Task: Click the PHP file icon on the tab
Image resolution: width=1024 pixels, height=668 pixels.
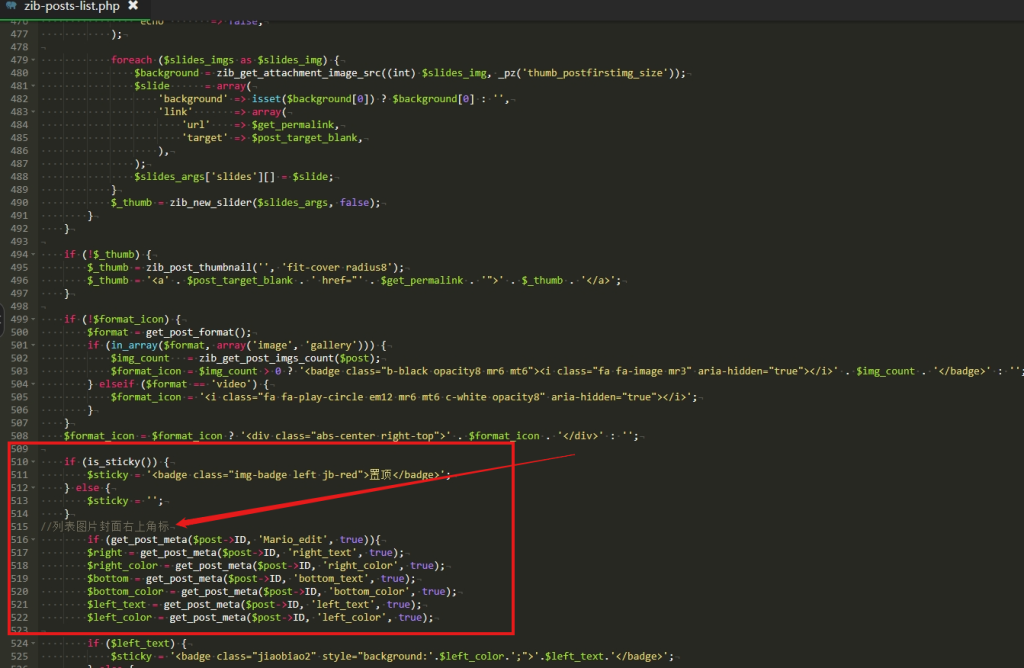Action: (11, 6)
